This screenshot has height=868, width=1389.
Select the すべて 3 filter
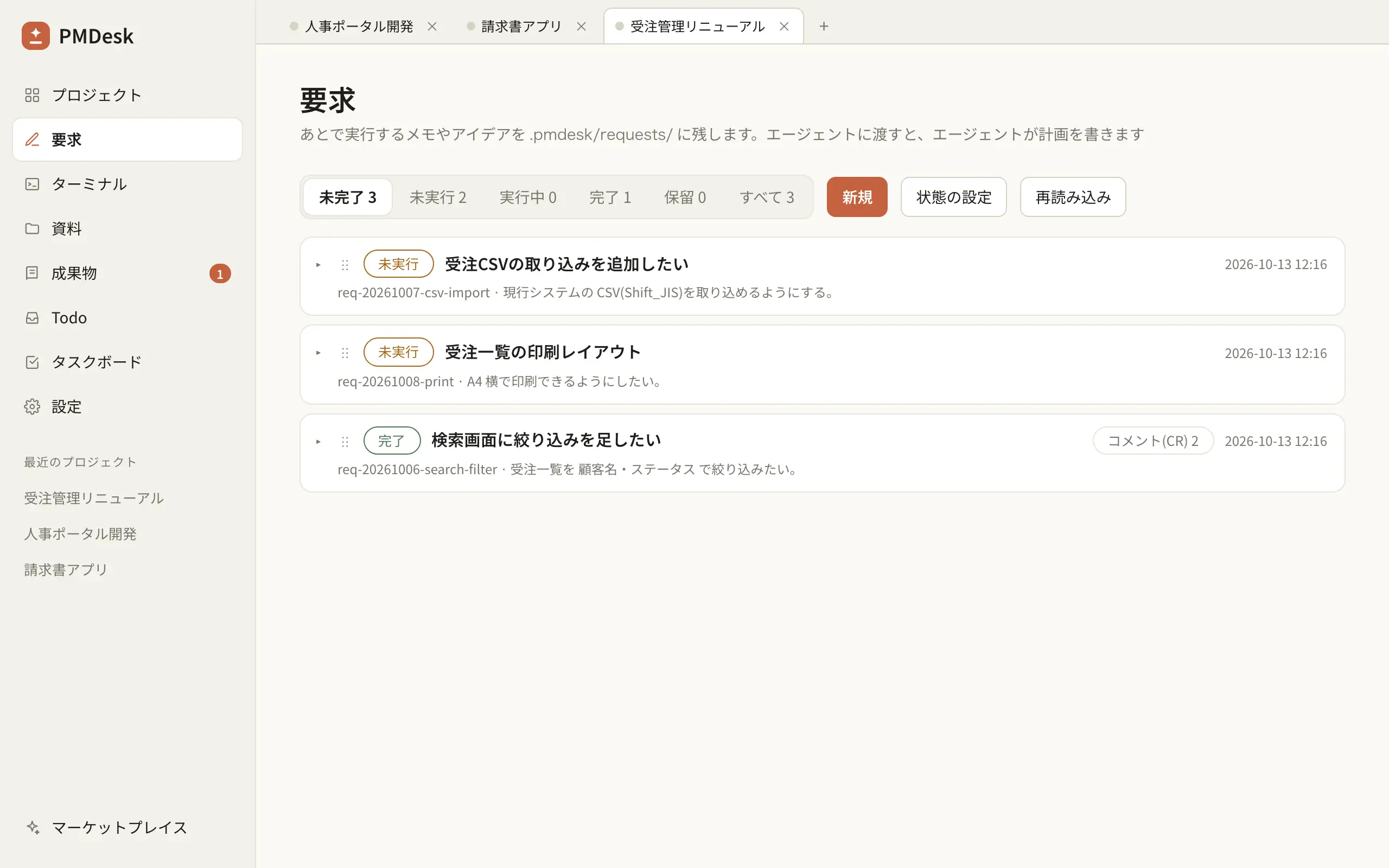pyautogui.click(x=767, y=197)
